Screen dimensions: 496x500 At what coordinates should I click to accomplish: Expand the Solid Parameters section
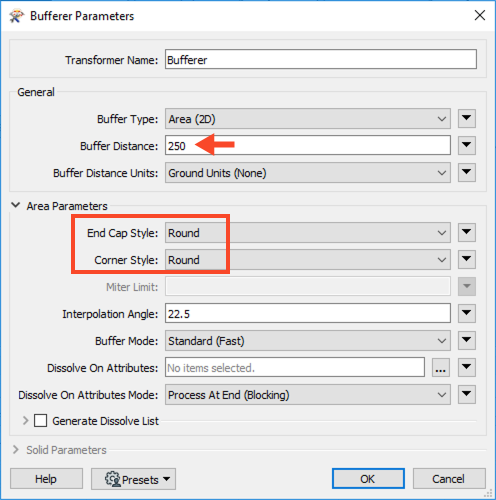[16, 450]
